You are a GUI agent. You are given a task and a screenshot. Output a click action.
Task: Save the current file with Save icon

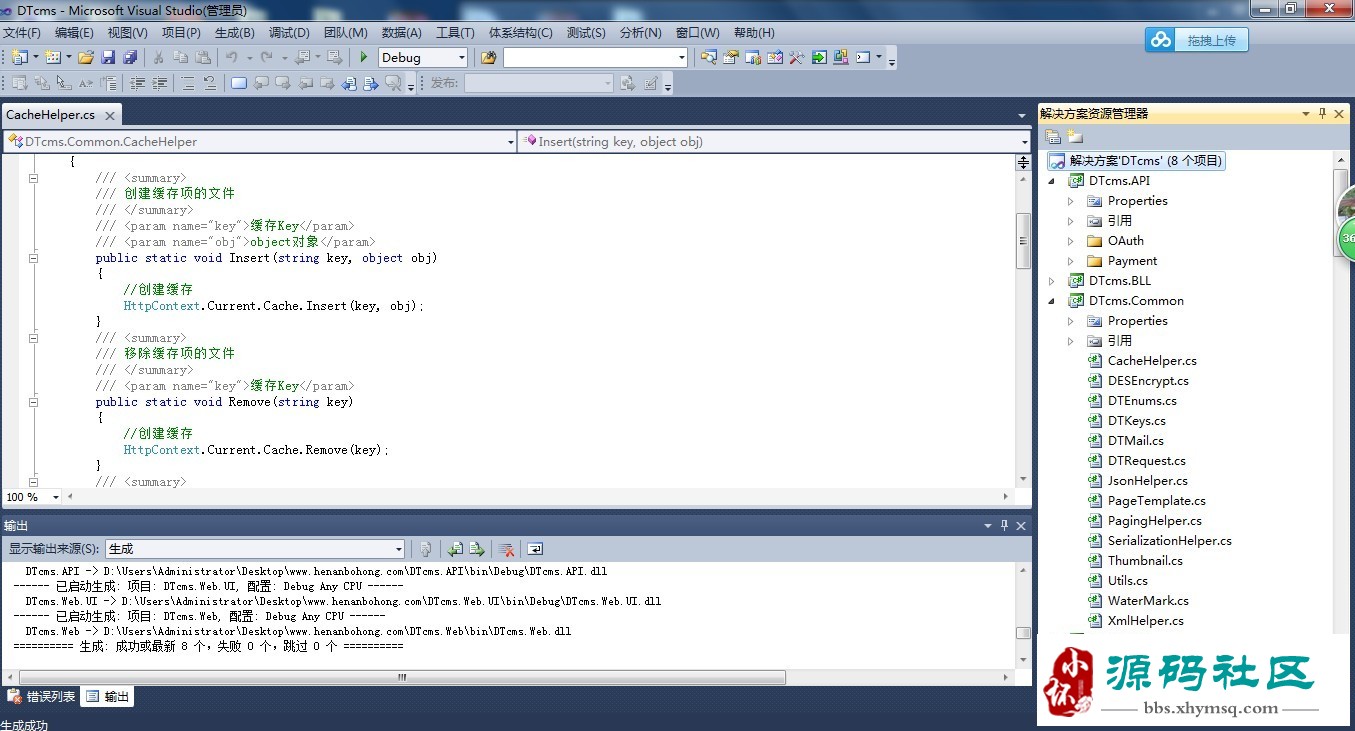point(108,57)
